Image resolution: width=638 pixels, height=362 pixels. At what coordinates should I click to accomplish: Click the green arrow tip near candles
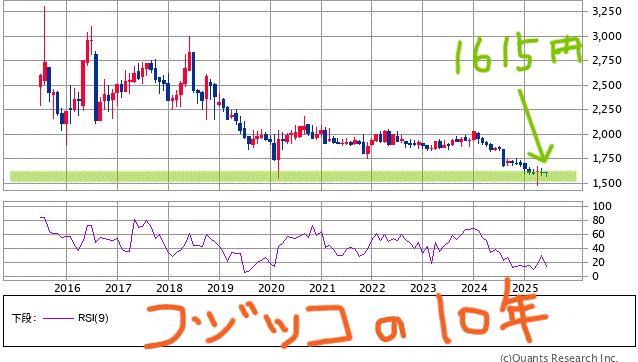tap(544, 160)
